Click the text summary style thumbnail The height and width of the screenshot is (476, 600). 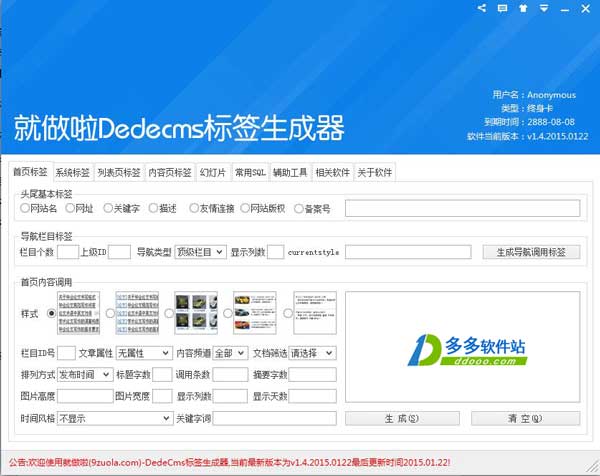(x=315, y=313)
